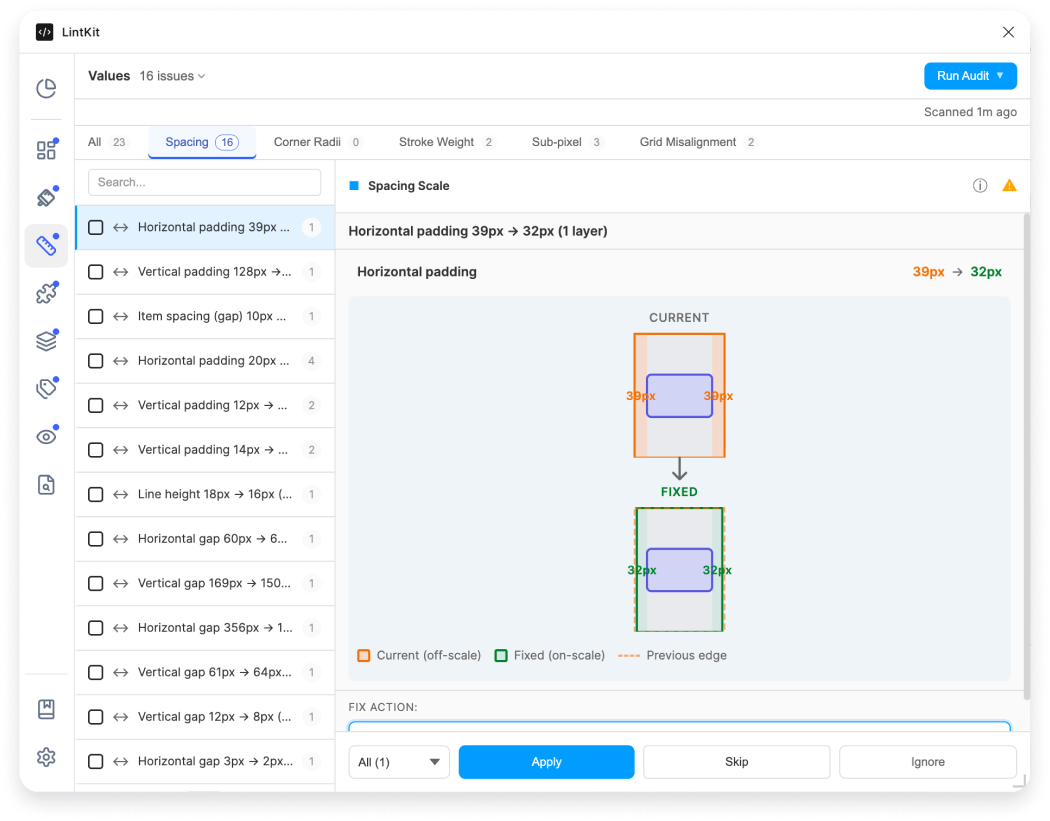Click the Scanned 1m ago status text
Screen dimensions: 1050x821
(x=970, y=112)
